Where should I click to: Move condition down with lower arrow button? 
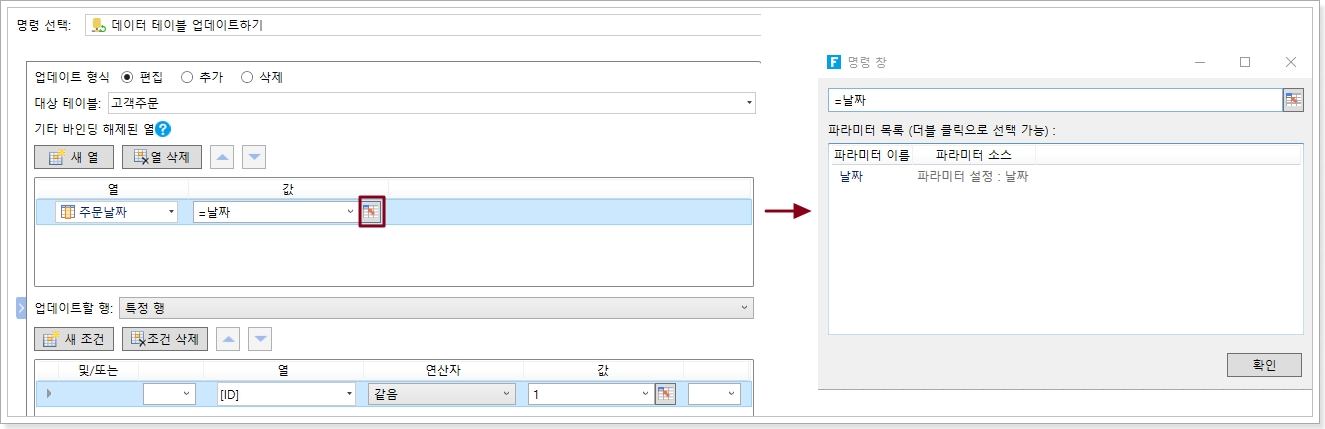click(261, 339)
